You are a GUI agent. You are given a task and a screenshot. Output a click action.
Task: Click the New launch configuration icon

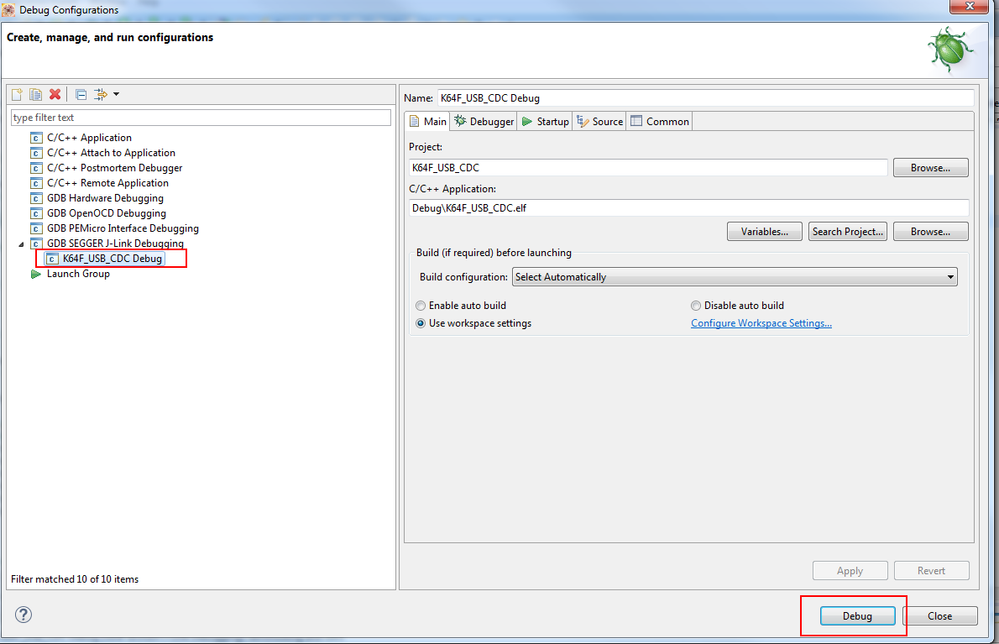coord(17,94)
